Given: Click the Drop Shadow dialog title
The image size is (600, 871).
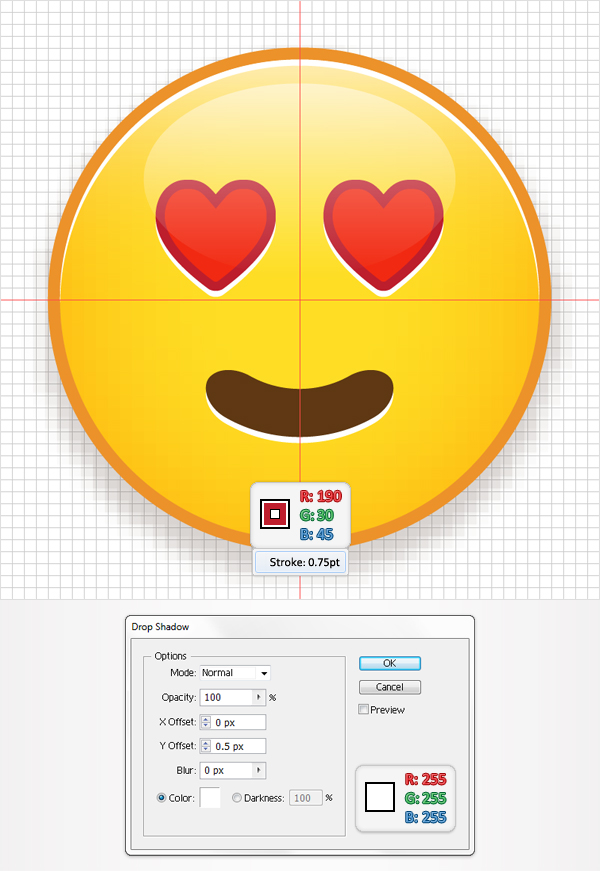Looking at the screenshot, I should pyautogui.click(x=161, y=627).
